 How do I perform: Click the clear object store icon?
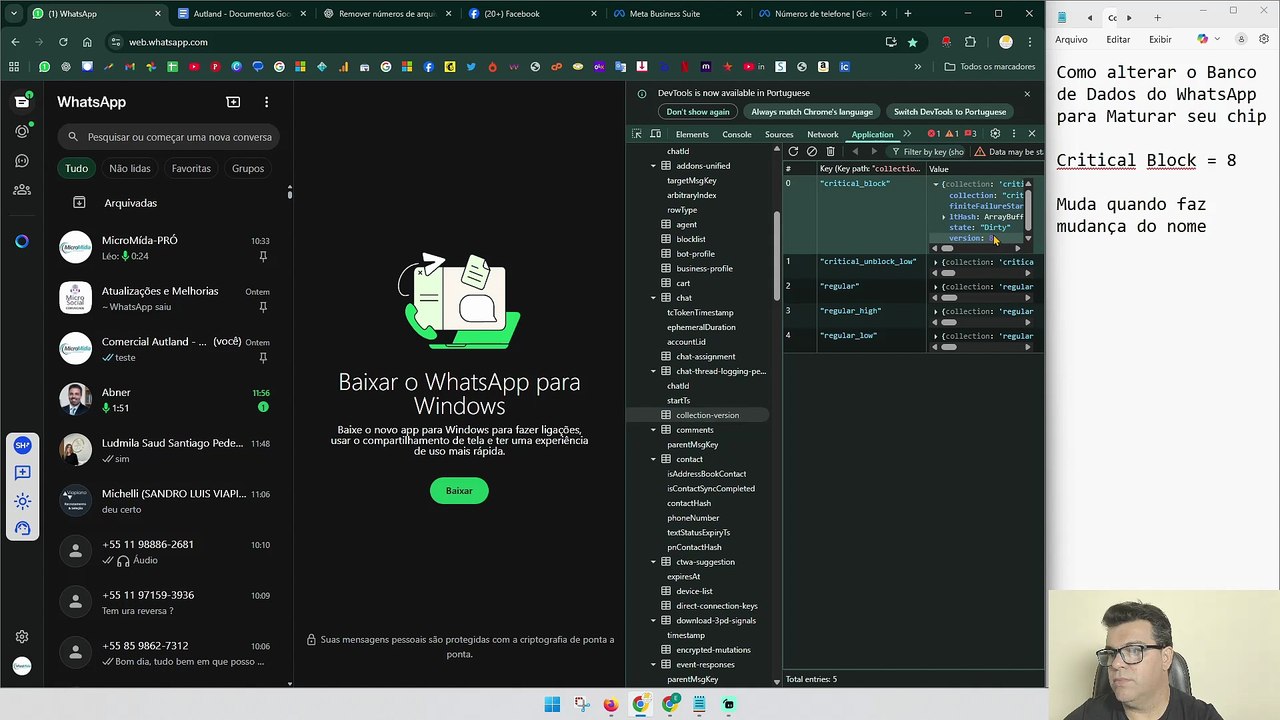(x=812, y=152)
